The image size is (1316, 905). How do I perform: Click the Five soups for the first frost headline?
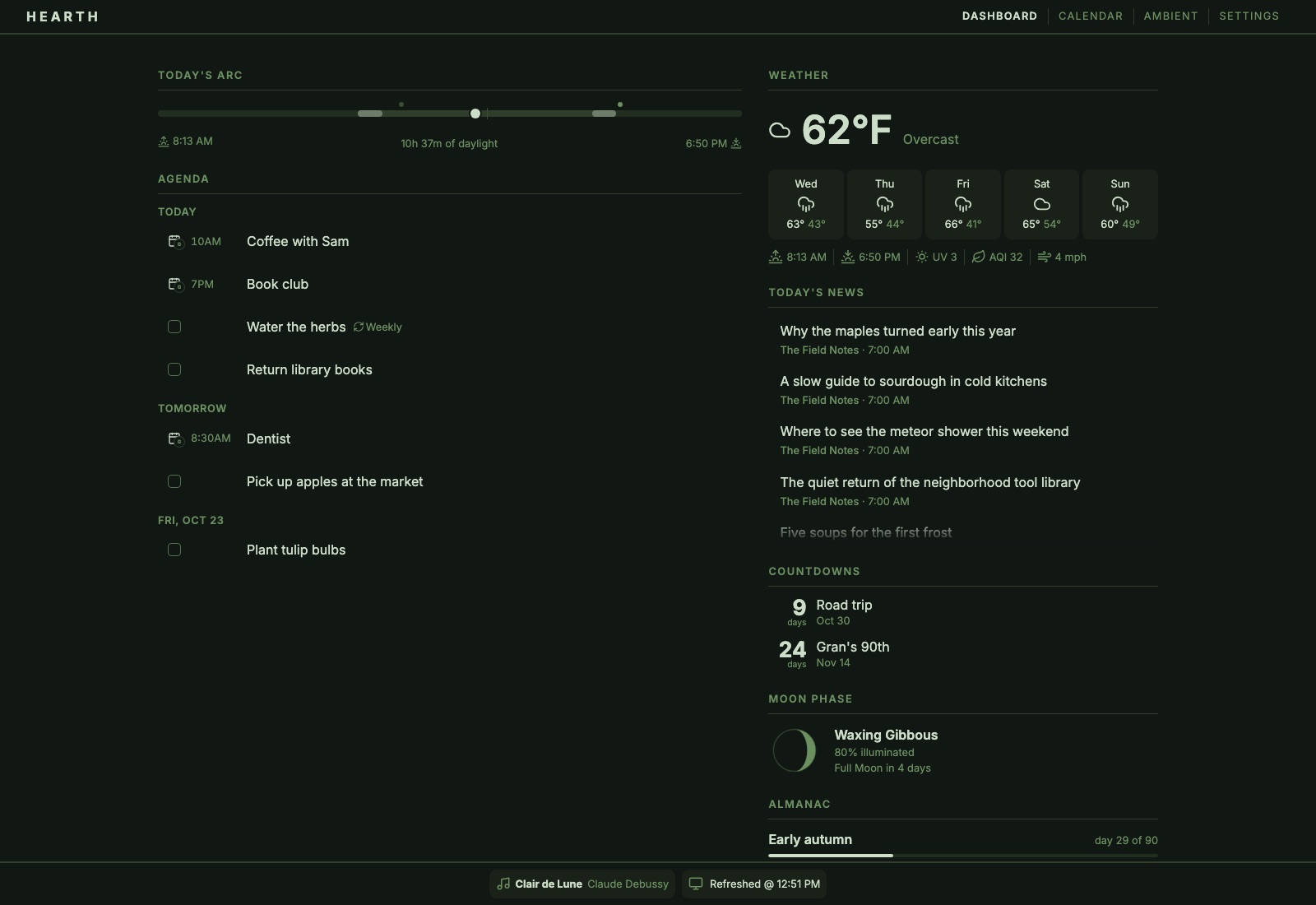(x=866, y=532)
